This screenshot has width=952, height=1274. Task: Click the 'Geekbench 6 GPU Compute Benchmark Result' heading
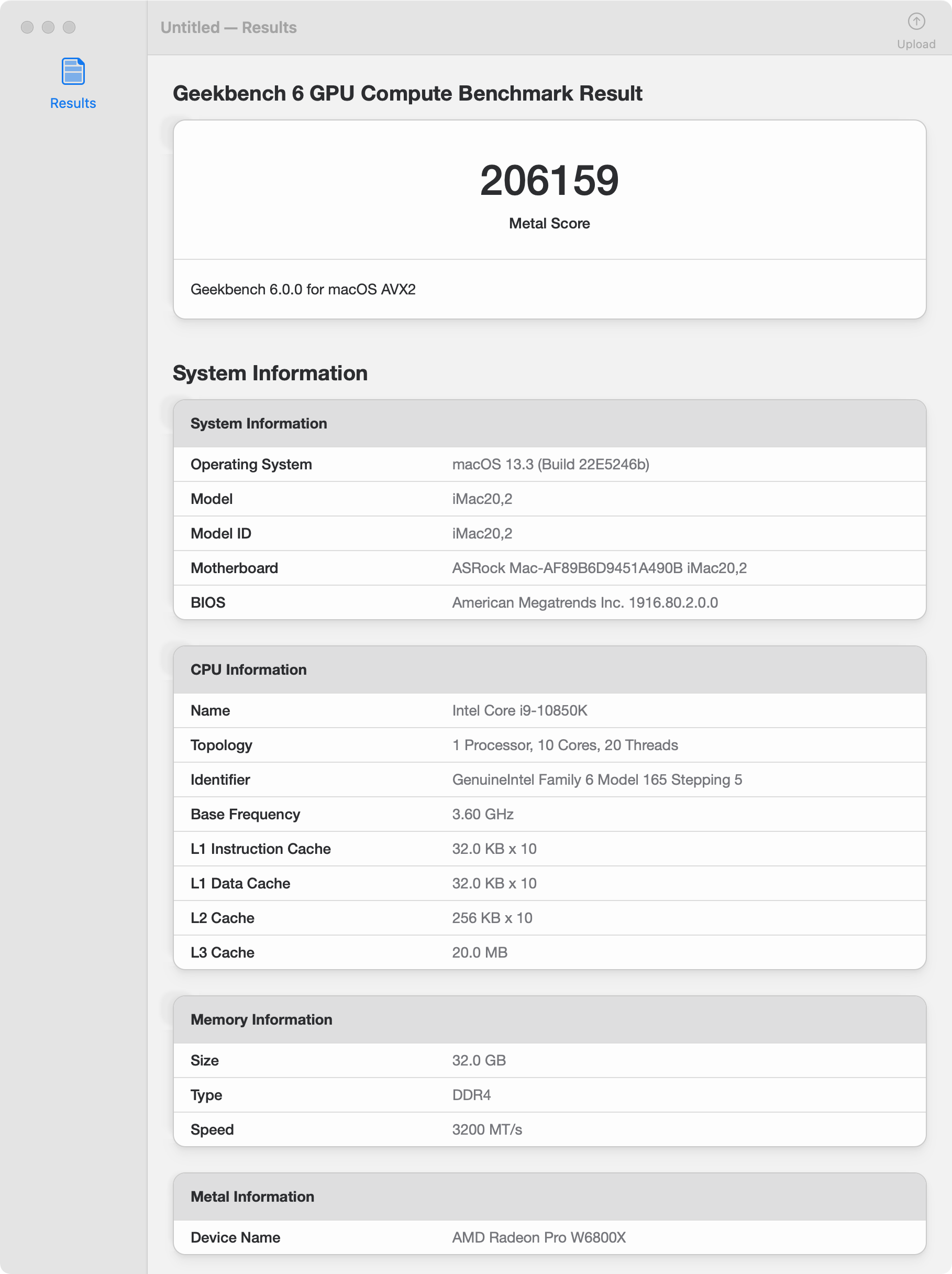tap(407, 93)
